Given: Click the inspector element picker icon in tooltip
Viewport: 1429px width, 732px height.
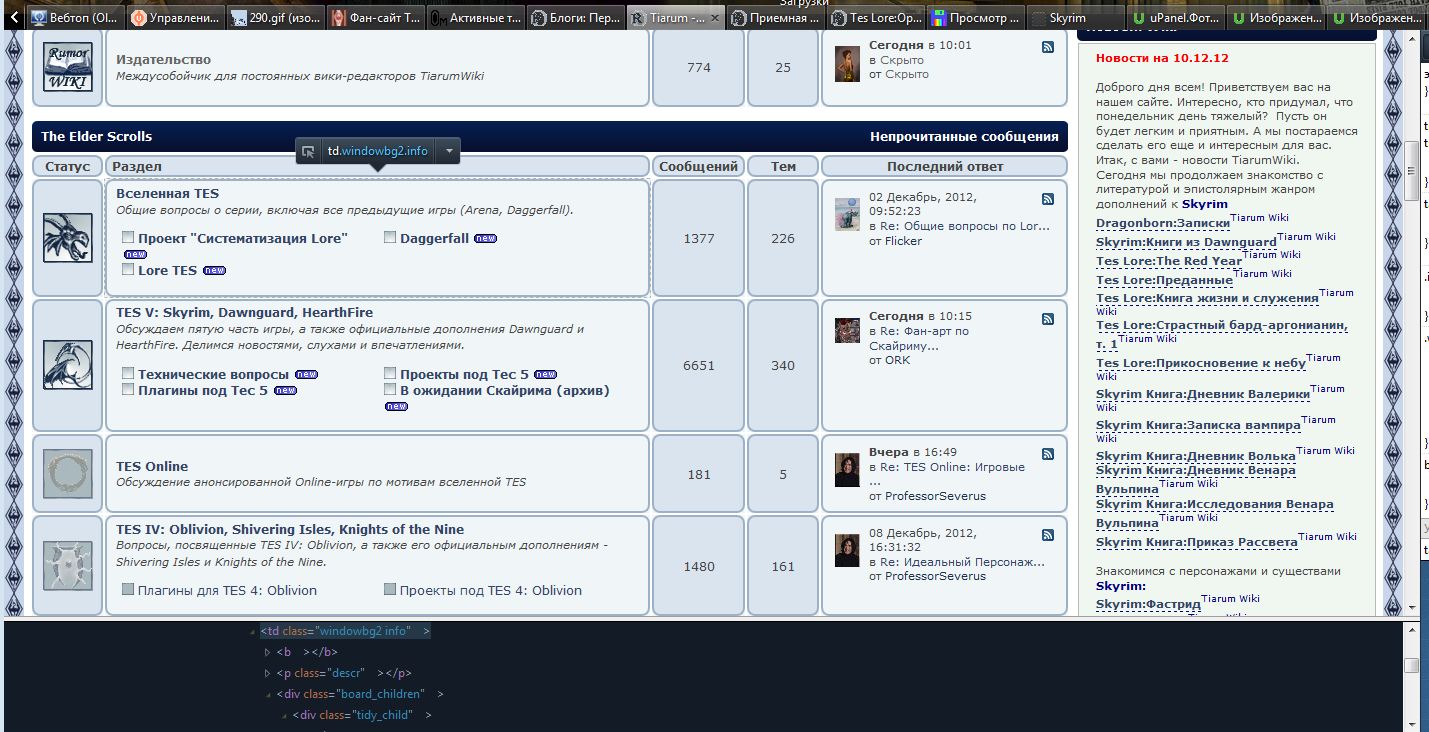Looking at the screenshot, I should [309, 151].
